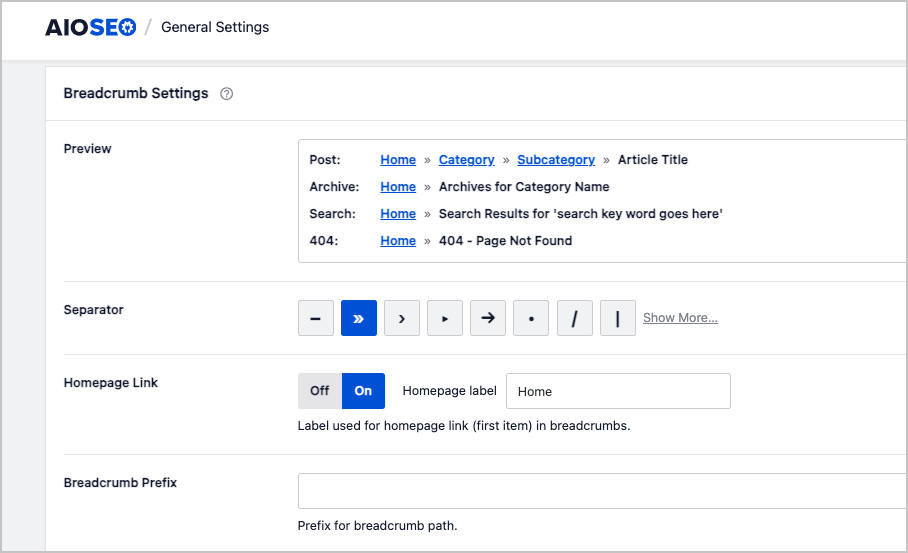Select the right arrow separator

488,318
